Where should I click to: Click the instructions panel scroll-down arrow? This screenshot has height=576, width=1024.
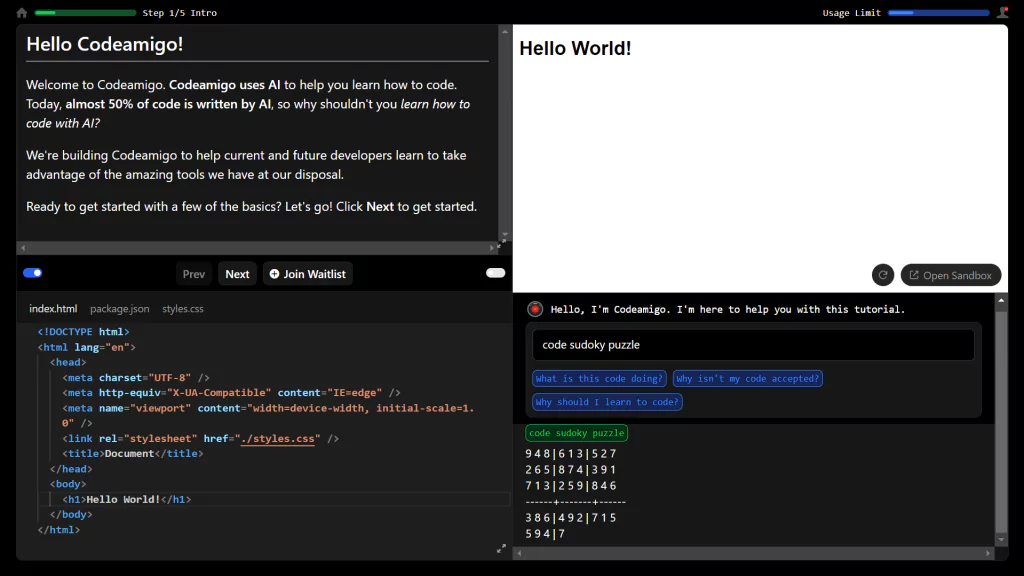click(505, 234)
